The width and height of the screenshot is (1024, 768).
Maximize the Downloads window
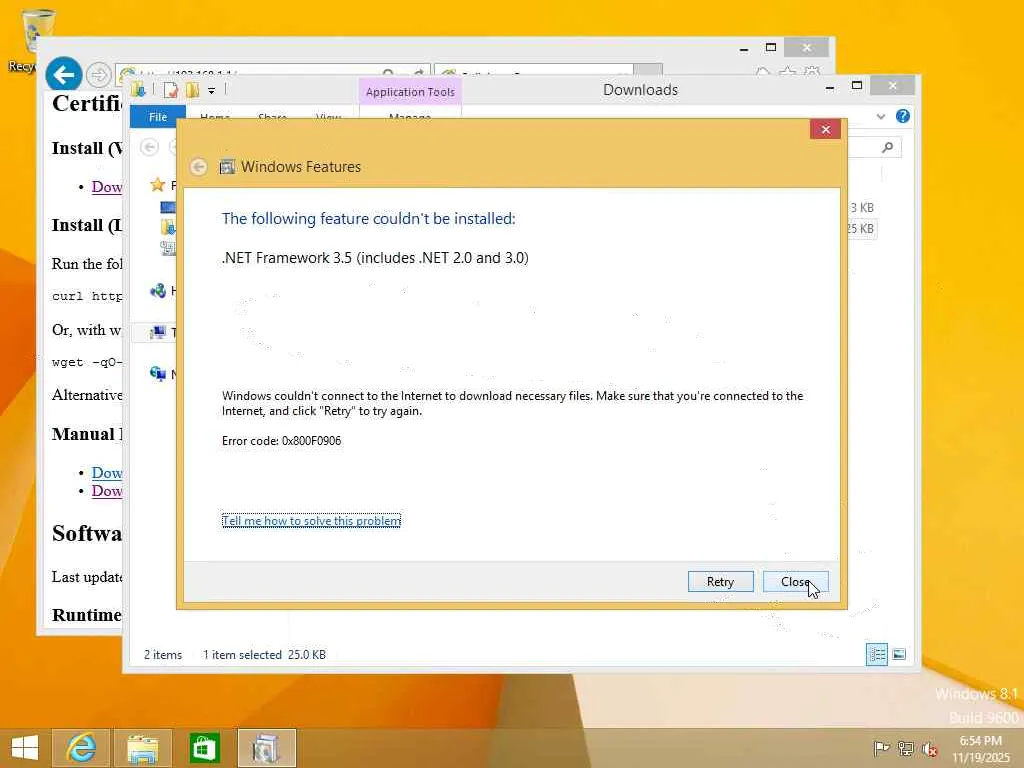click(857, 86)
